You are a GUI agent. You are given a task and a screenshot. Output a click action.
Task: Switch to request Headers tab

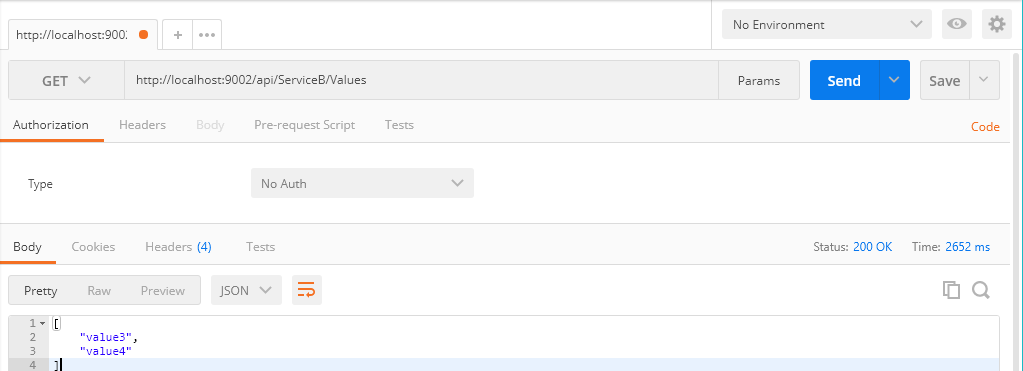tap(142, 125)
